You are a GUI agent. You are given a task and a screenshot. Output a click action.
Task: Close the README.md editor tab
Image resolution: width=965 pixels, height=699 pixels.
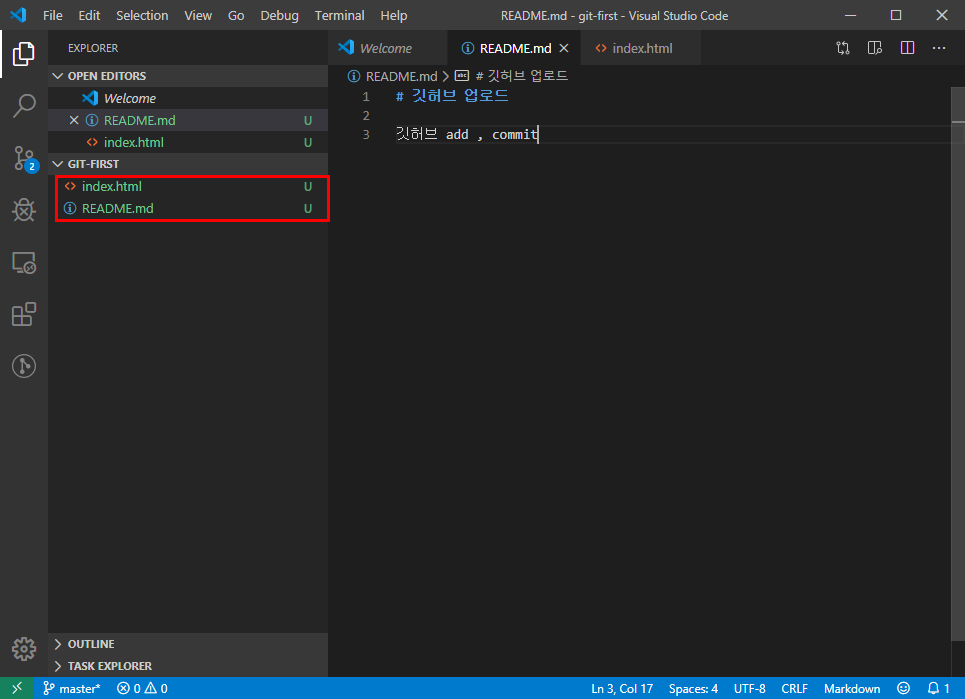pos(564,48)
